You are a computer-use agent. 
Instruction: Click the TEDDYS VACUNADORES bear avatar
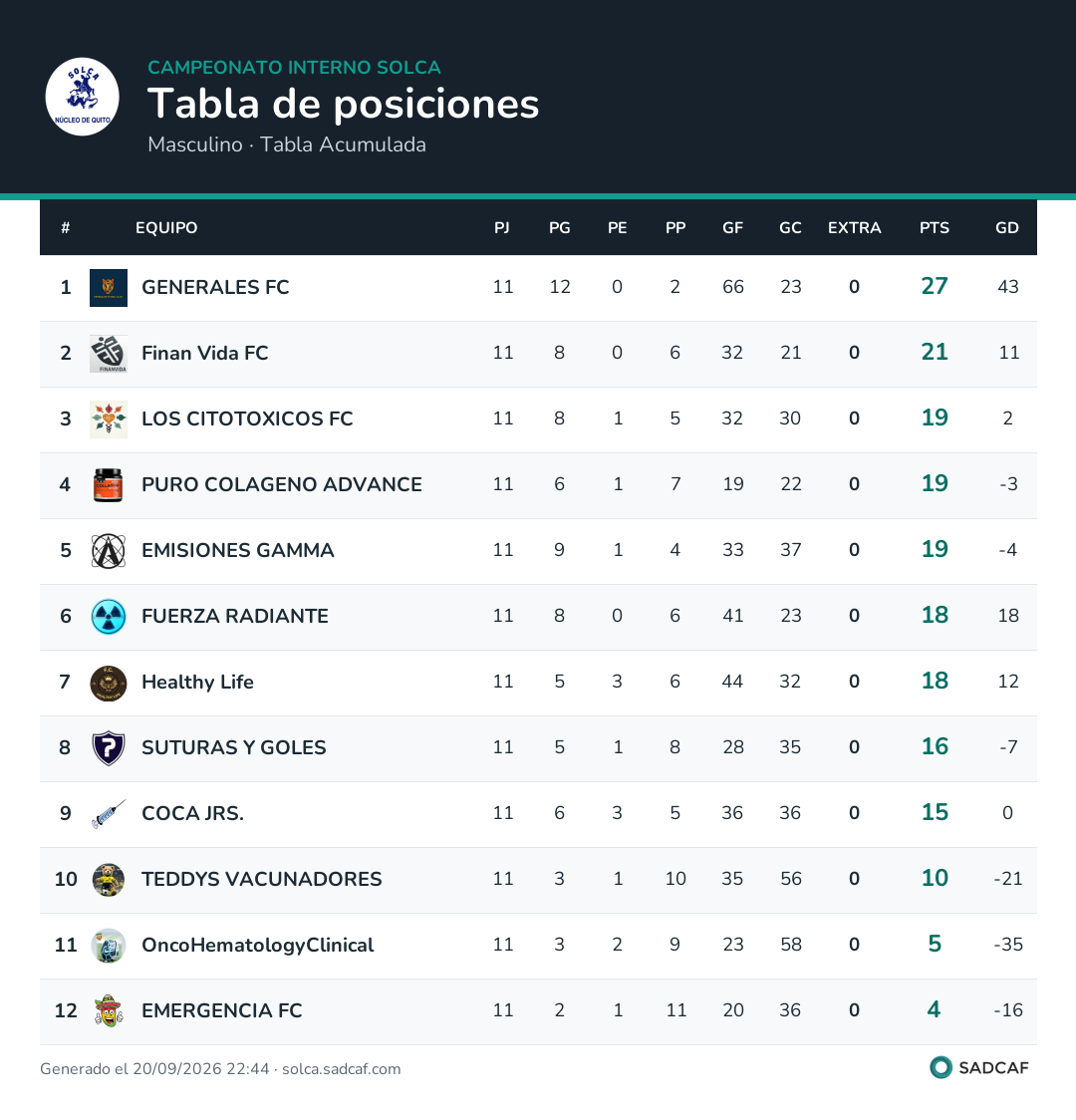(x=109, y=879)
